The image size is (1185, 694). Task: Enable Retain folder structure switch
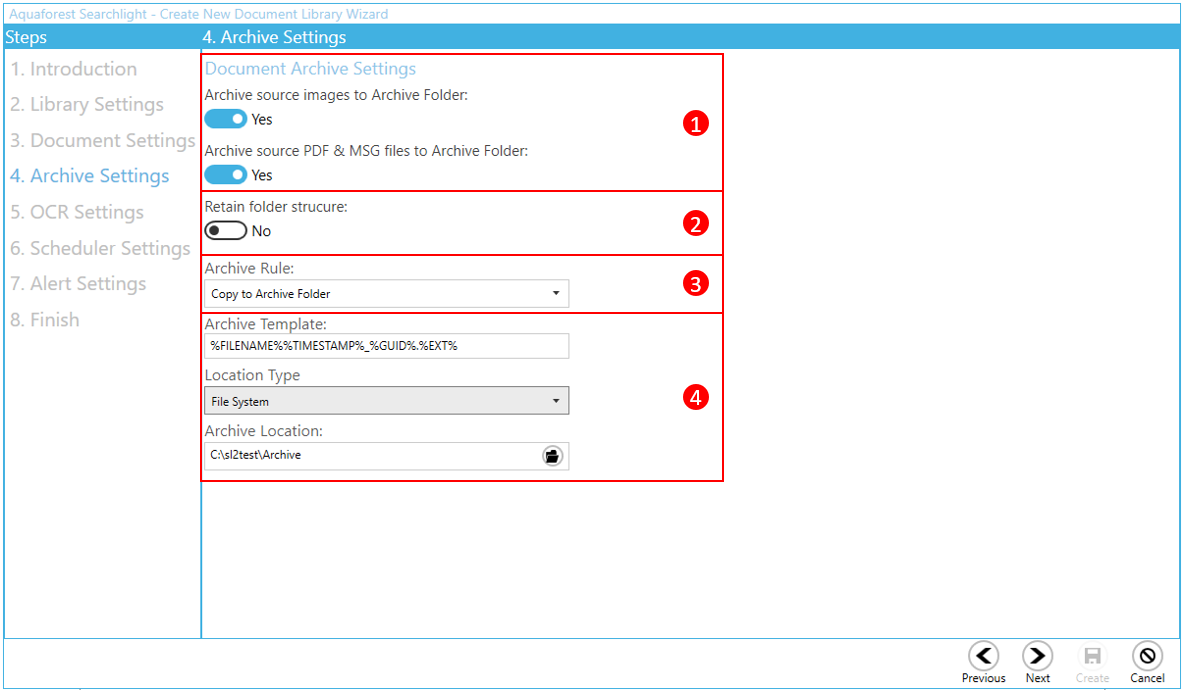(226, 231)
